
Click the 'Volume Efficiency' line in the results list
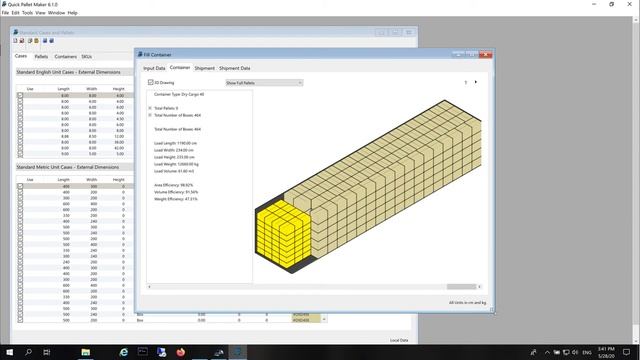click(176, 192)
